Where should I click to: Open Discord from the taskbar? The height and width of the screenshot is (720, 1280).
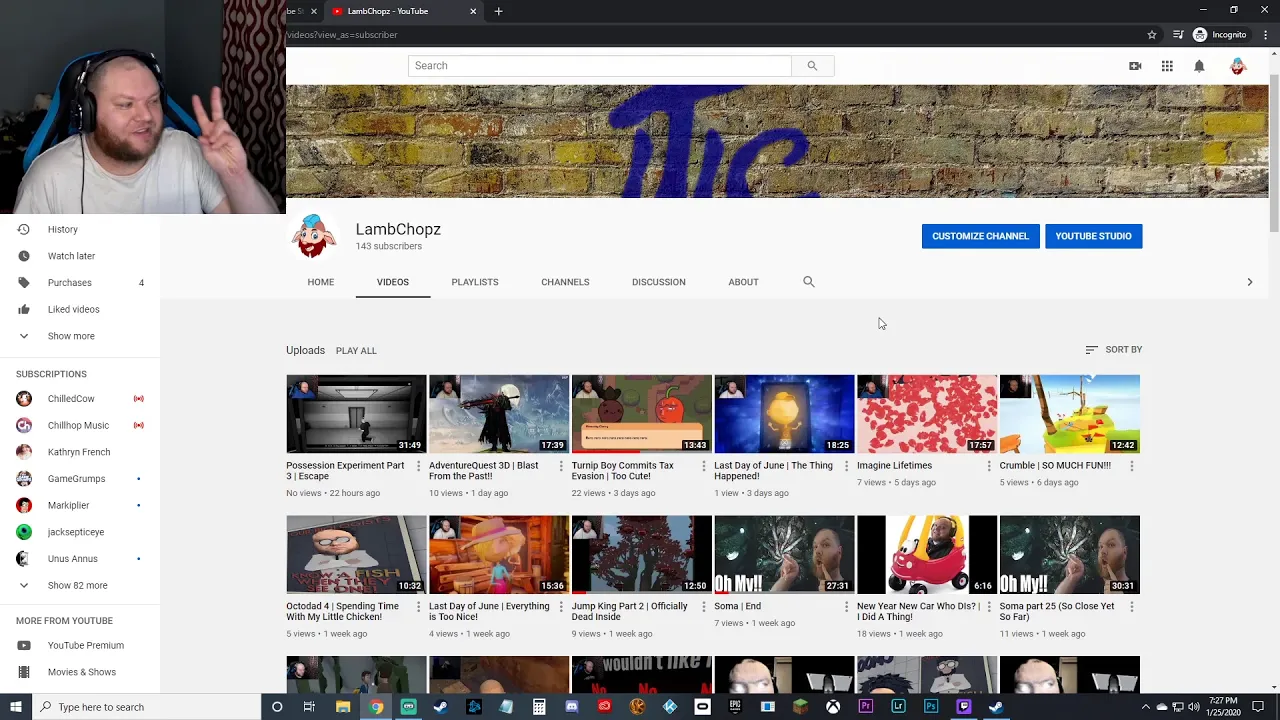point(571,707)
